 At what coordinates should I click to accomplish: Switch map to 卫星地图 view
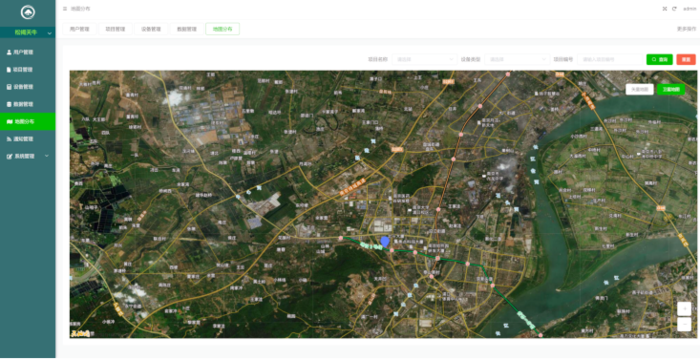[671, 89]
